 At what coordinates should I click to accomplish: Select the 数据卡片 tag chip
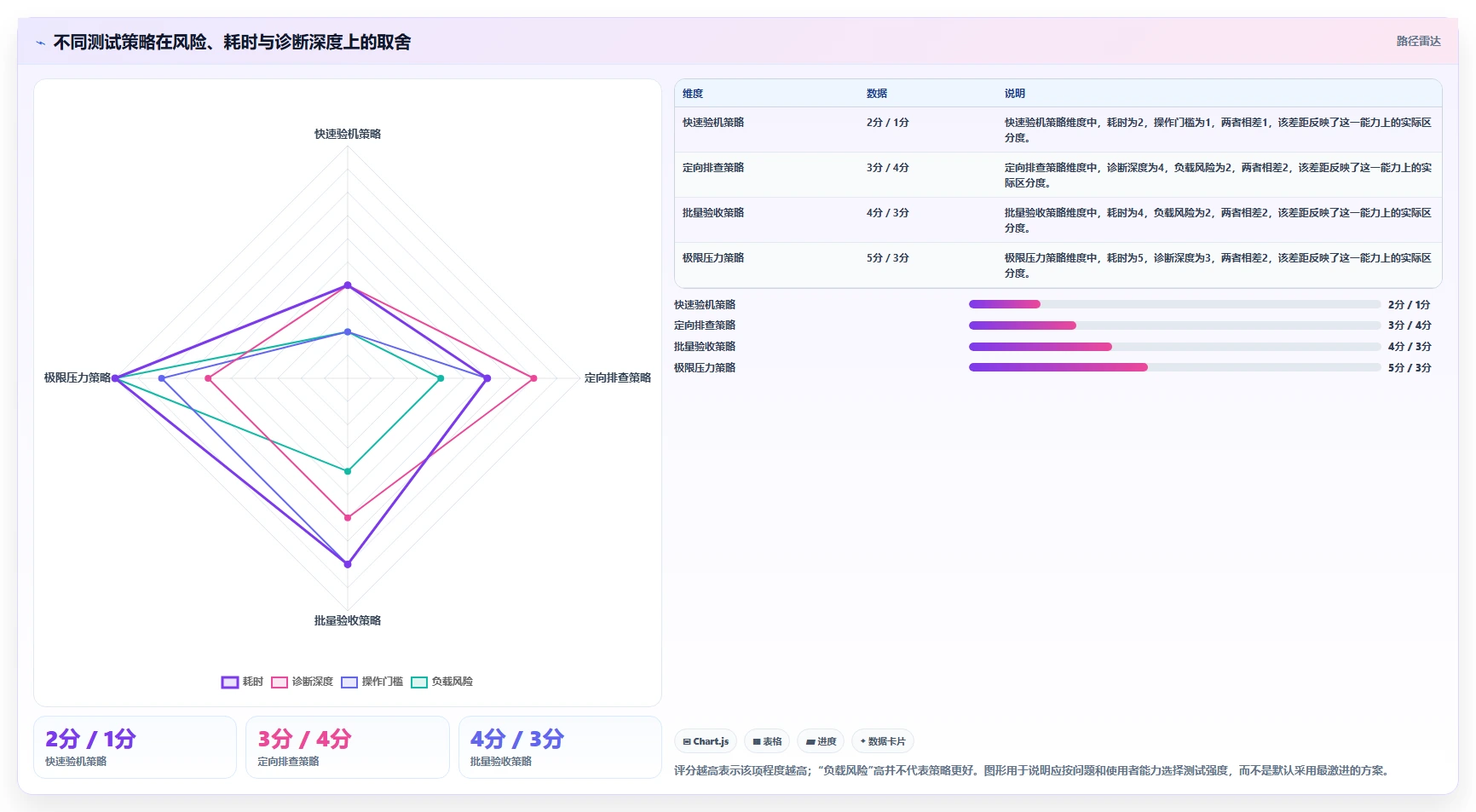pyautogui.click(x=883, y=741)
